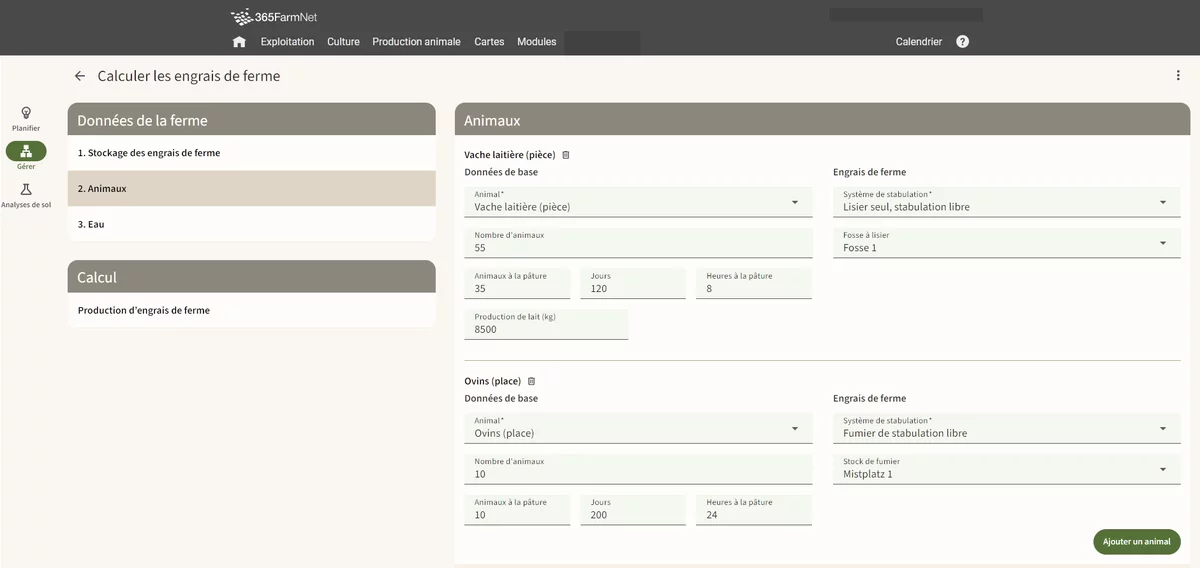Open the Stock de fumier dropdown
Viewport: 1200px width, 568px height.
(x=1163, y=469)
